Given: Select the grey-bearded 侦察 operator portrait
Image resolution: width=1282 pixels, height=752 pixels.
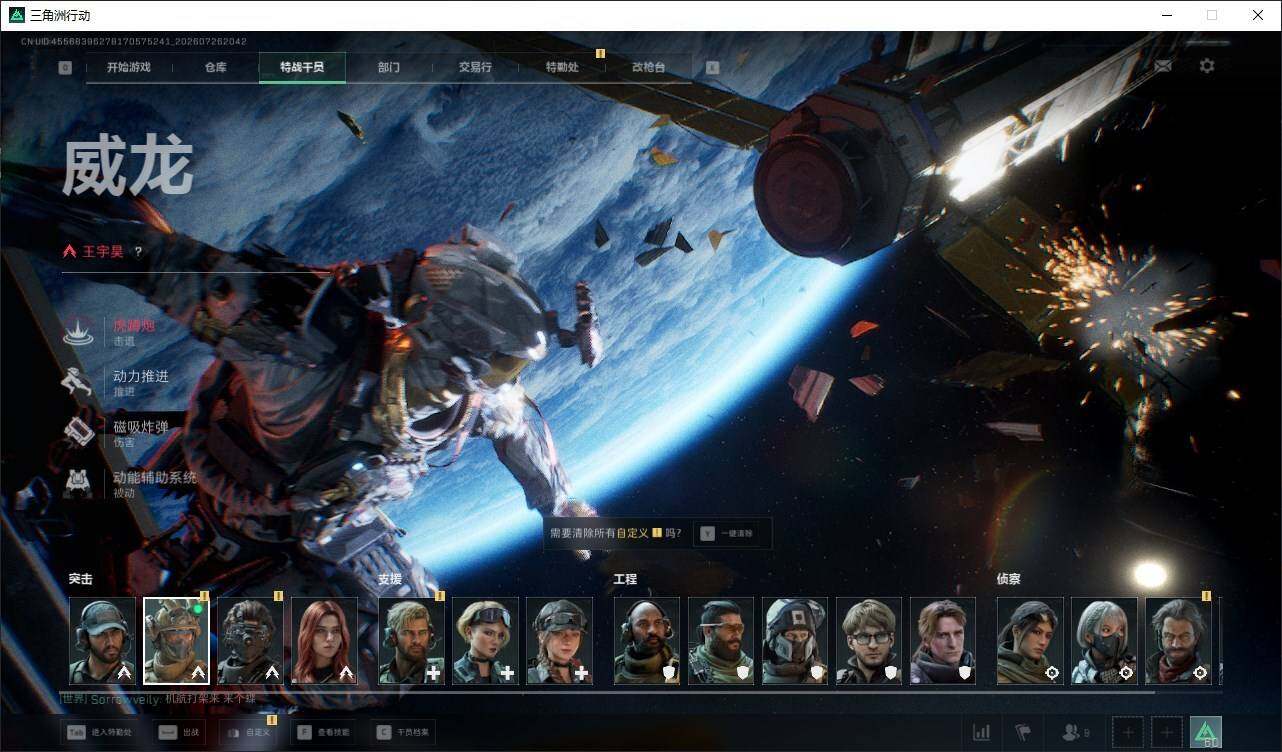Looking at the screenshot, I should [1179, 641].
